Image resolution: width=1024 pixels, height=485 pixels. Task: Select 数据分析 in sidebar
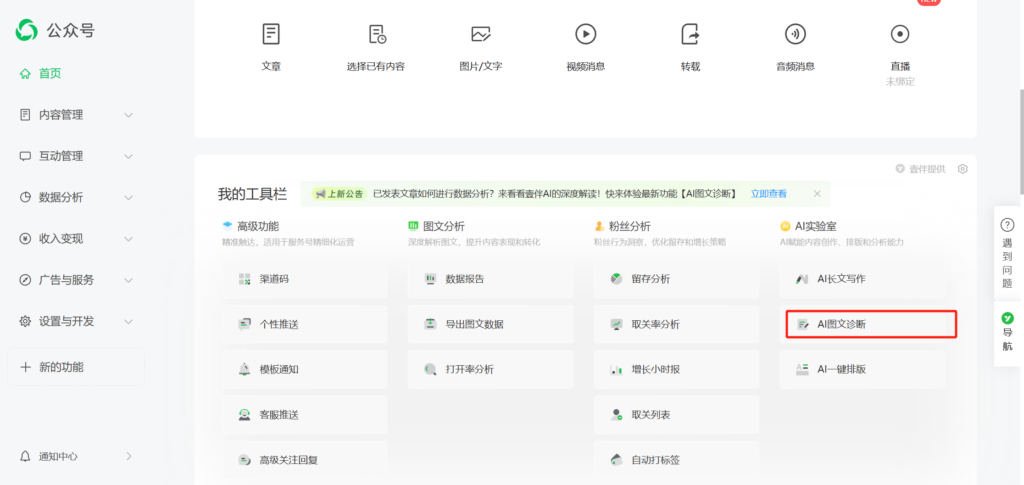(61, 198)
